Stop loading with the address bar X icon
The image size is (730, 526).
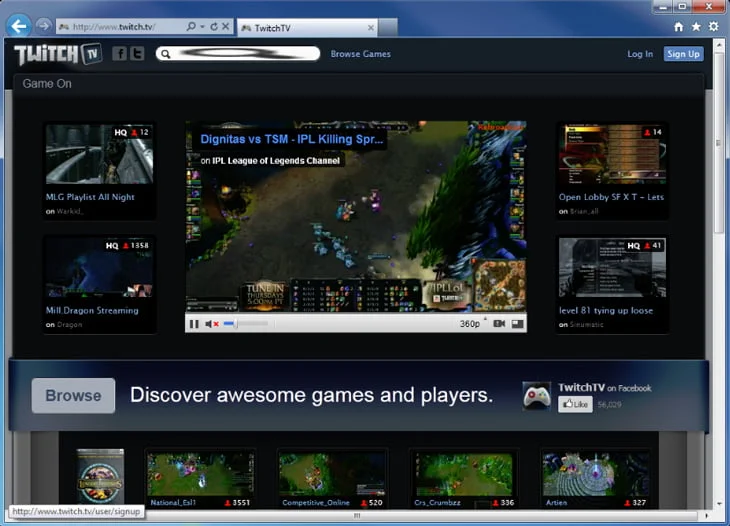point(225,27)
